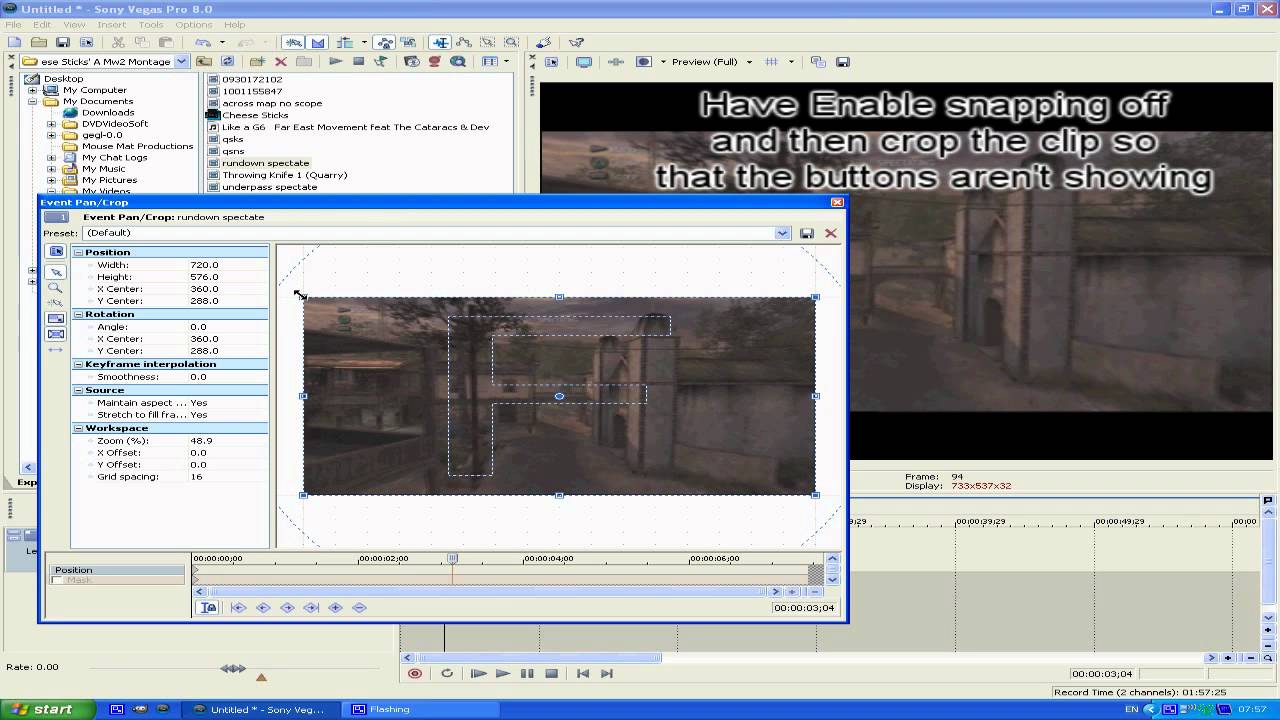Click Pause in the transport bar

(527, 673)
